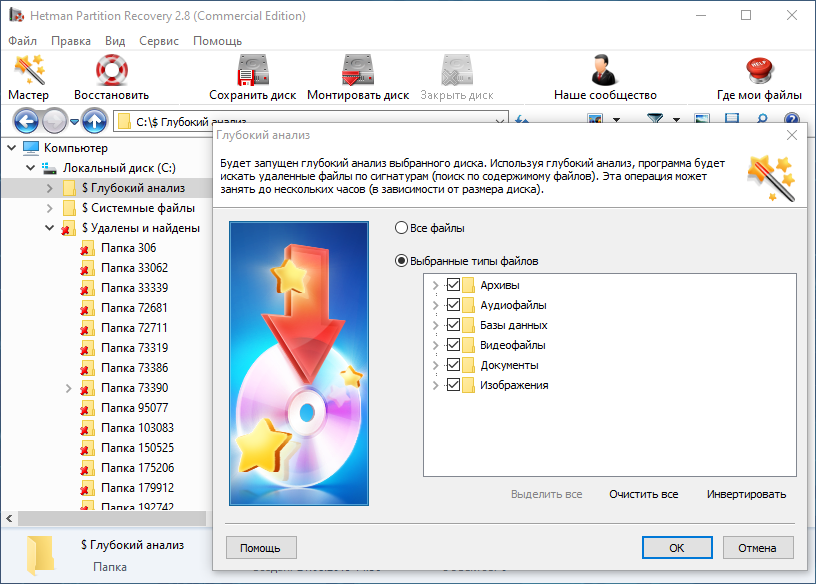The height and width of the screenshot is (584, 816).
Task: Launch the Мастер wizard icon
Action: point(28,72)
